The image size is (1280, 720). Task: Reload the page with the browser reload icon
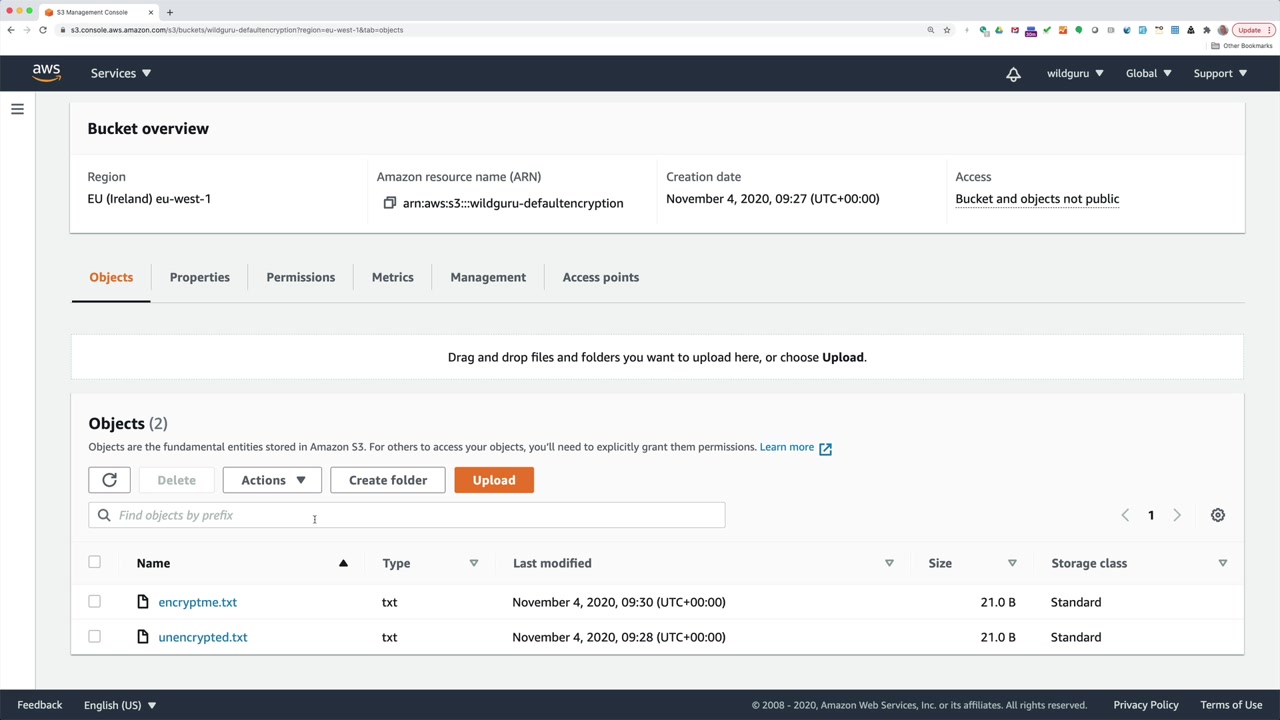[x=43, y=30]
